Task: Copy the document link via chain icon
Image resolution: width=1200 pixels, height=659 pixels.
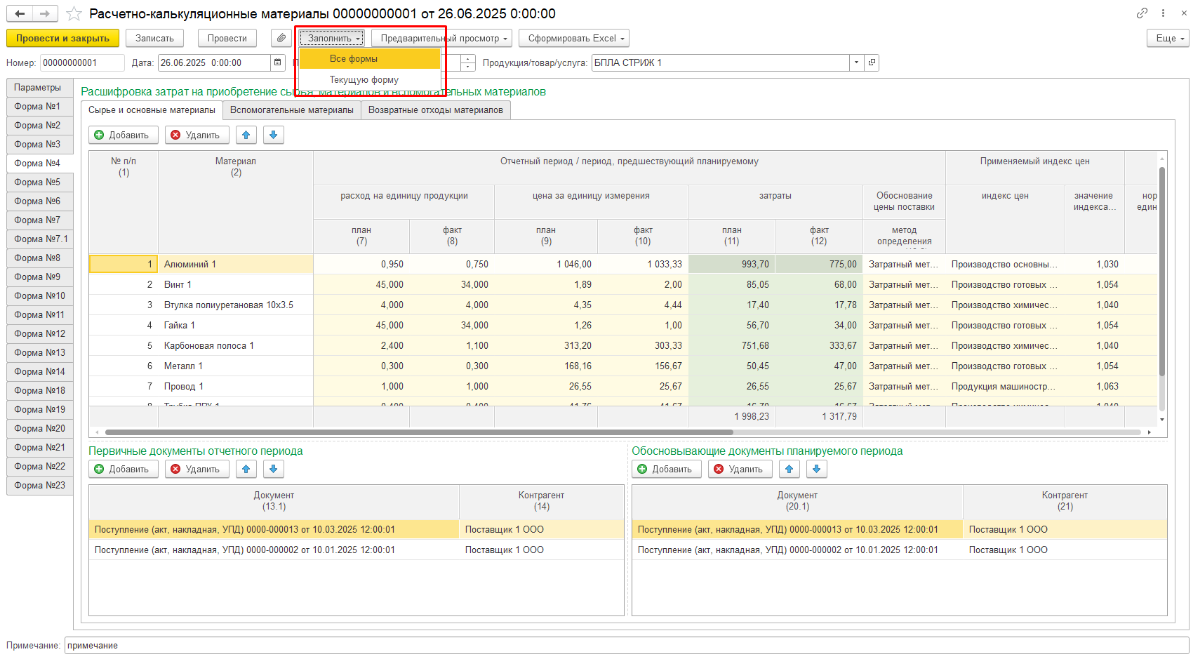Action: (x=1143, y=14)
